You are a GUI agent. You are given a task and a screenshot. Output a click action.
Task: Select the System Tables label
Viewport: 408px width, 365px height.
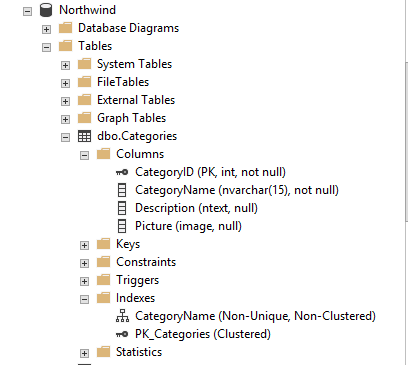click(134, 64)
